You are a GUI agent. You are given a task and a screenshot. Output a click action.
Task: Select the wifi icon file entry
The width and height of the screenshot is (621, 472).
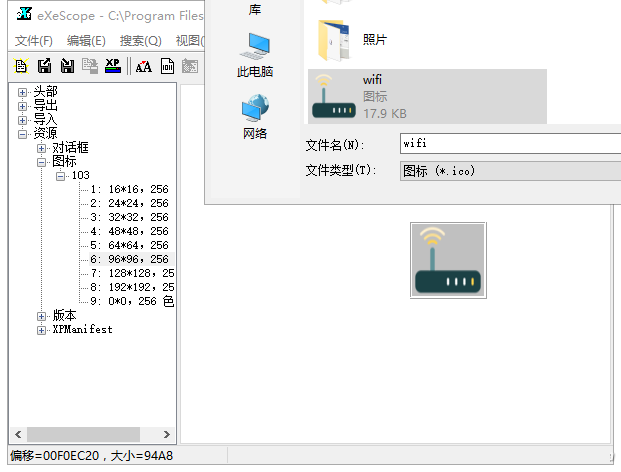(x=427, y=97)
